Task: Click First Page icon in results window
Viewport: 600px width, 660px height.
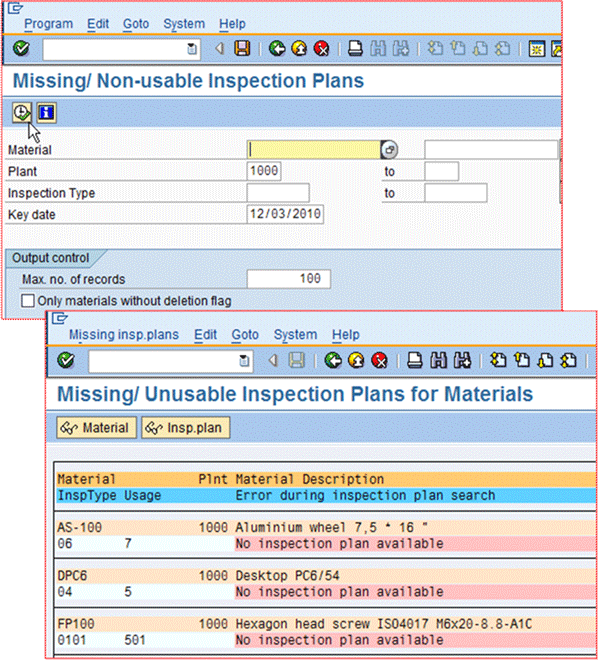Action: pyautogui.click(x=499, y=361)
